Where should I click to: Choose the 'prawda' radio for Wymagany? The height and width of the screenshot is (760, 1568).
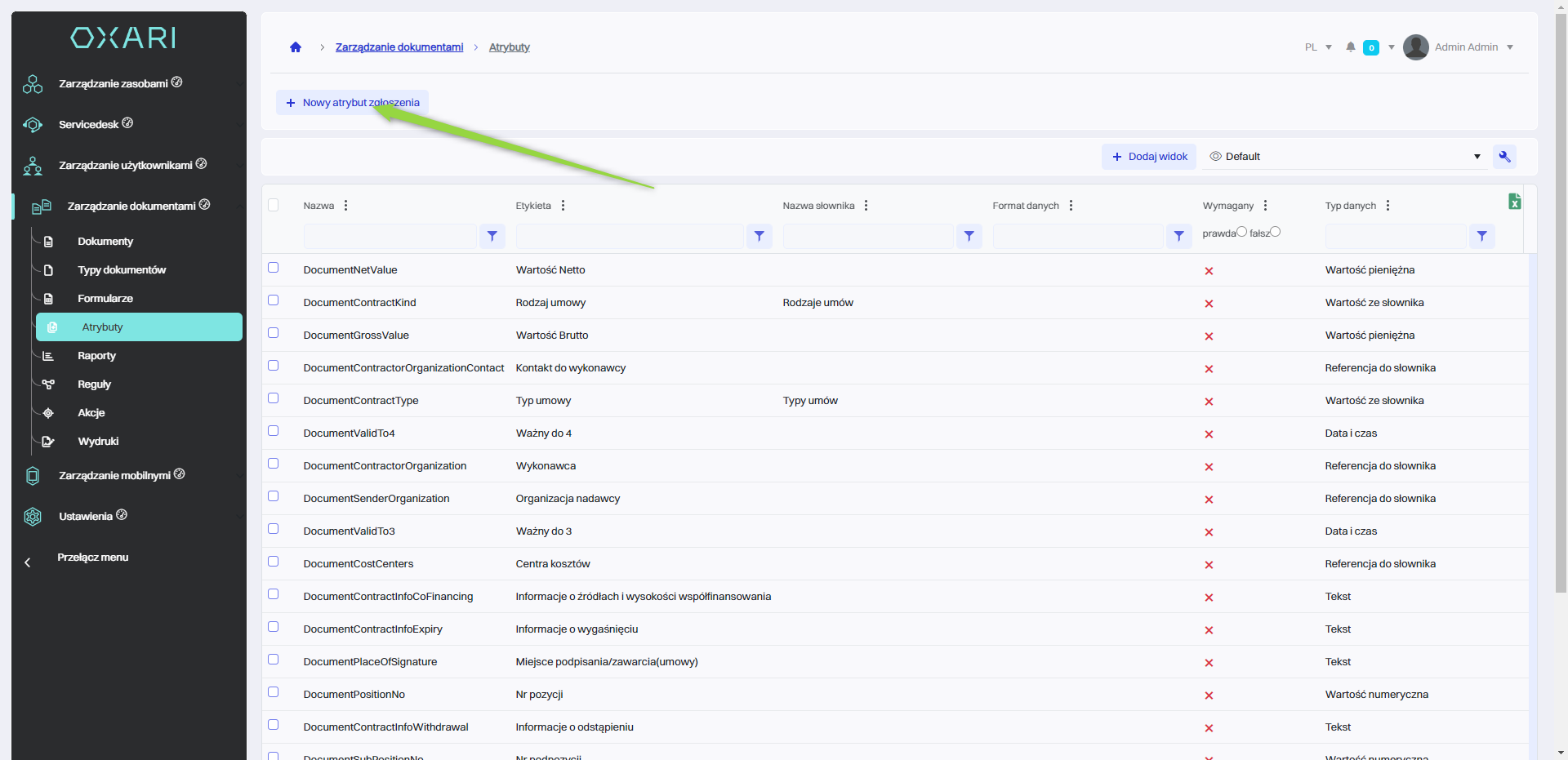pyautogui.click(x=1241, y=232)
